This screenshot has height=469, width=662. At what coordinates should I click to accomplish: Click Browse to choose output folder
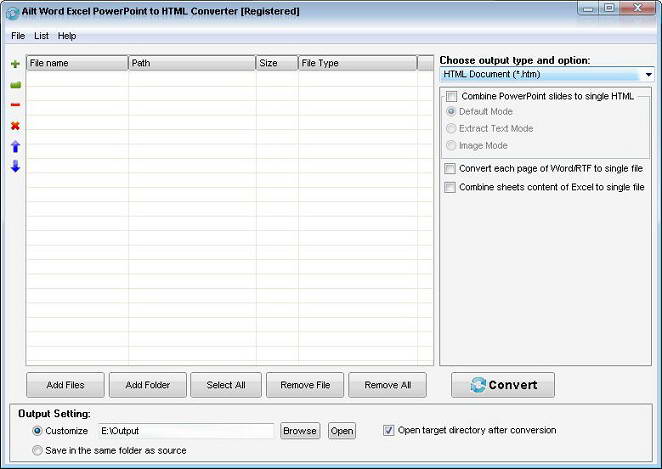300,431
